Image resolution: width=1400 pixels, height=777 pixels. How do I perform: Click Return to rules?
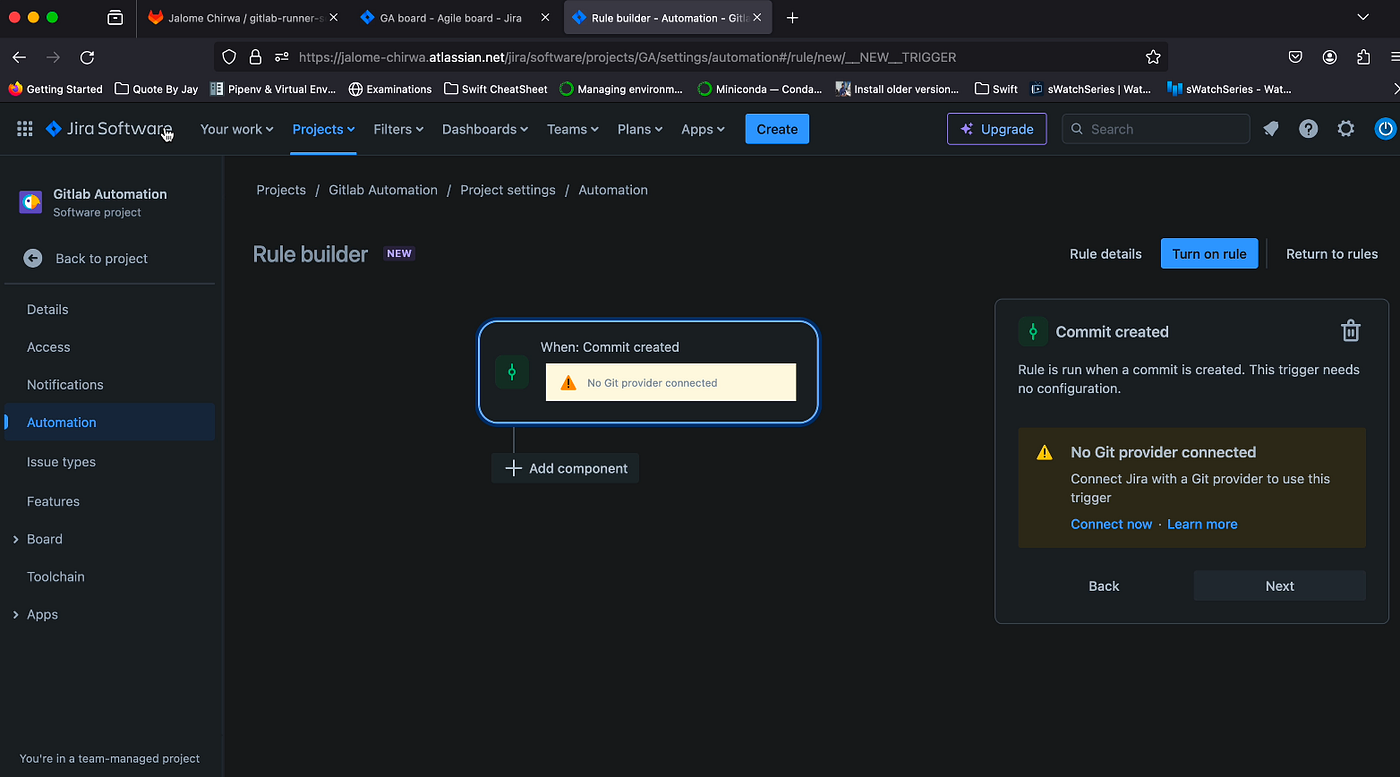tap(1331, 254)
